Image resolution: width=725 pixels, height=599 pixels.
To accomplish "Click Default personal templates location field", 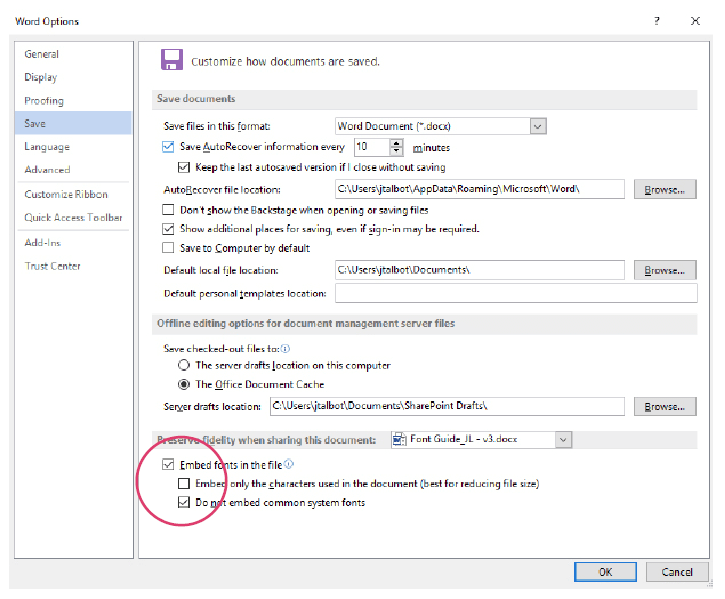I will click(x=516, y=293).
